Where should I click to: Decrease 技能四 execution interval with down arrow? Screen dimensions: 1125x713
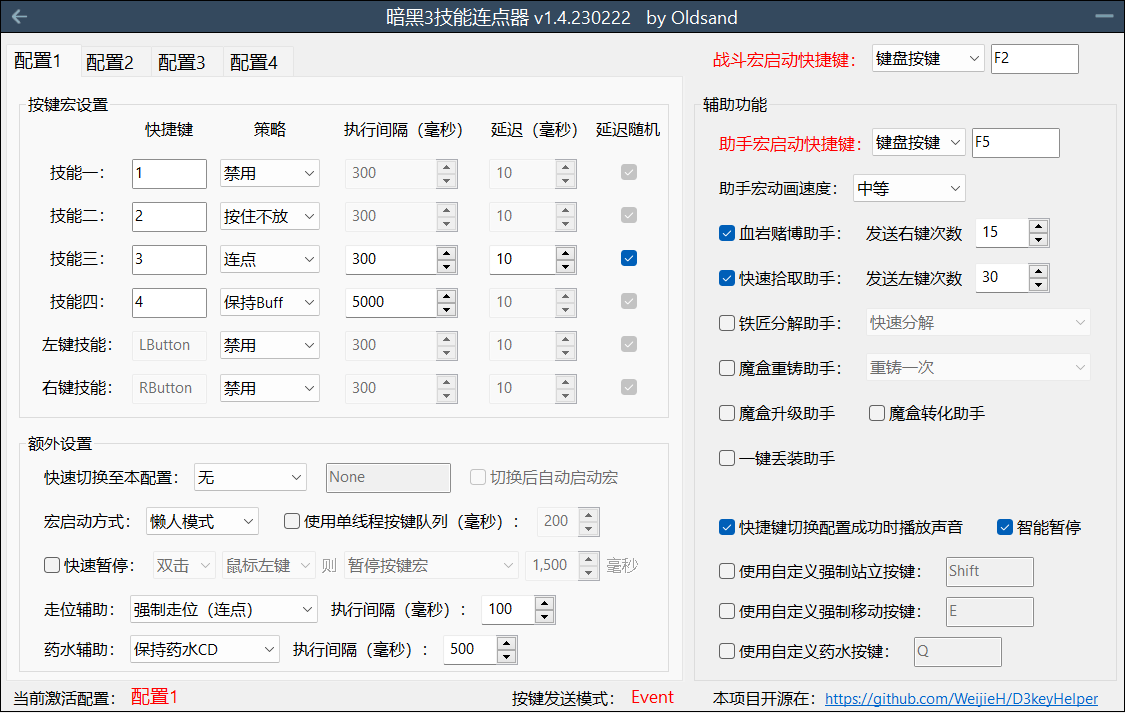pos(446,309)
